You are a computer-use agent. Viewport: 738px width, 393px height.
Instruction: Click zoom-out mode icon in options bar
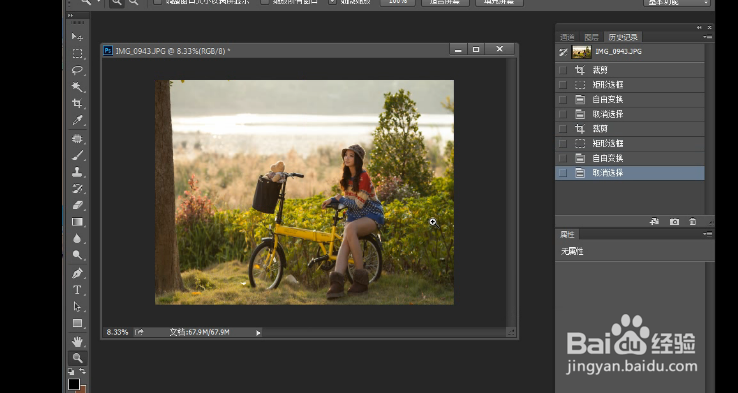134,2
